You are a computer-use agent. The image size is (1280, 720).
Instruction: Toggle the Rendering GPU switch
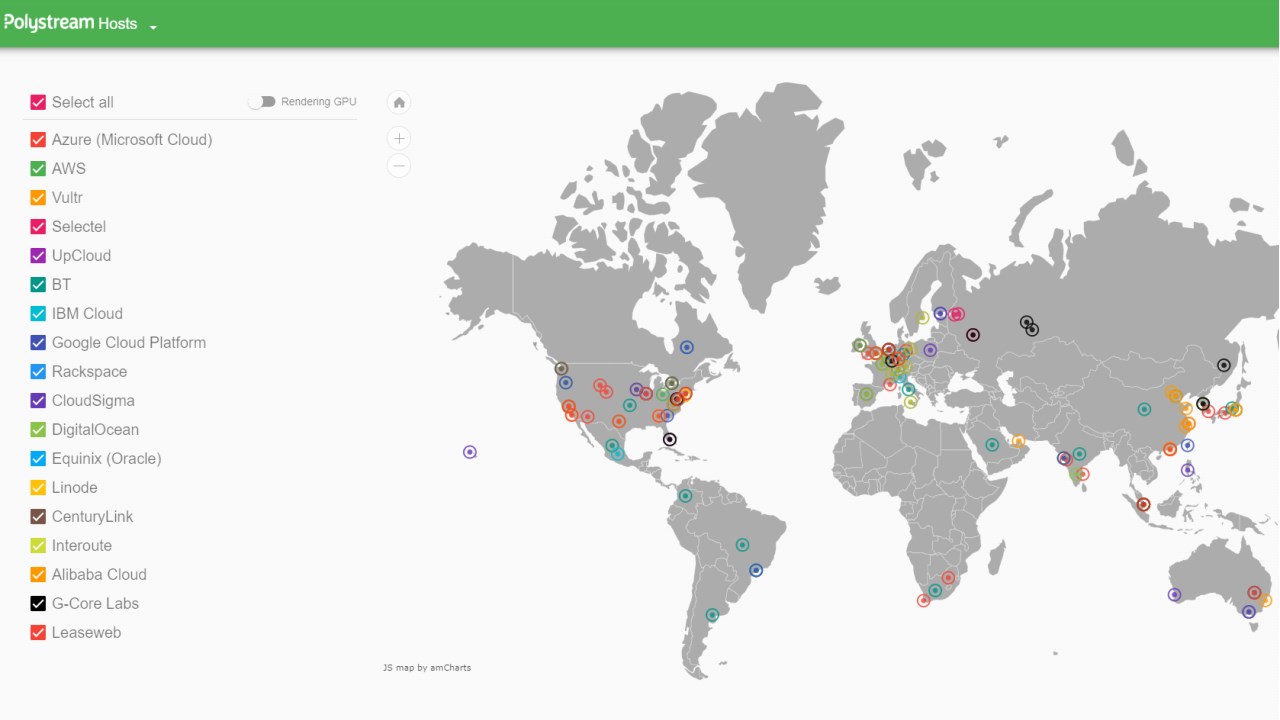point(262,102)
